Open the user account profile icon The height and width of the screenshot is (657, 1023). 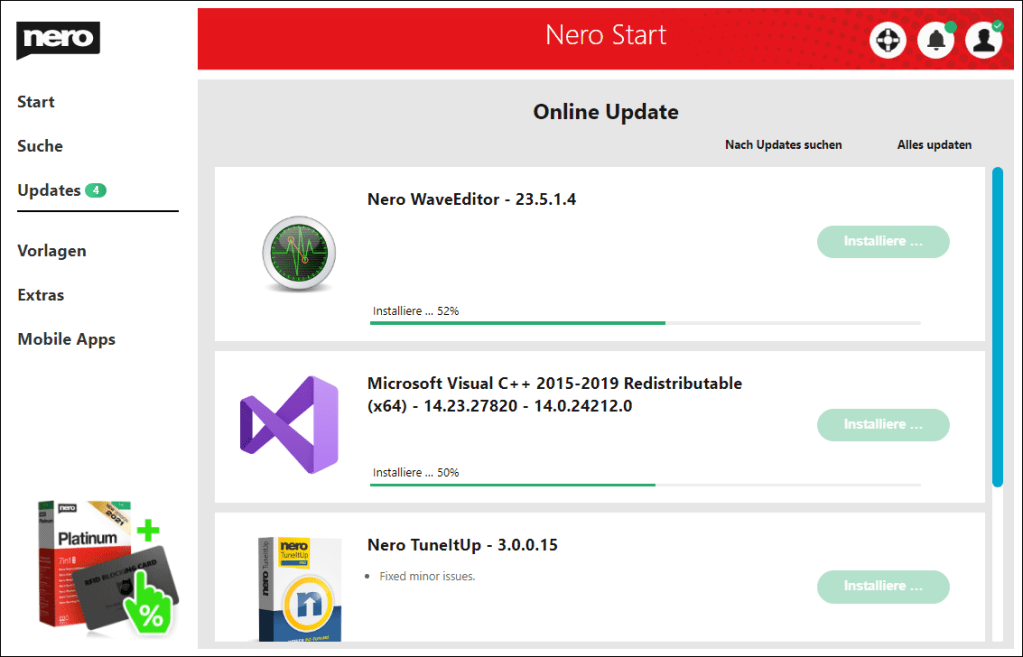point(983,40)
